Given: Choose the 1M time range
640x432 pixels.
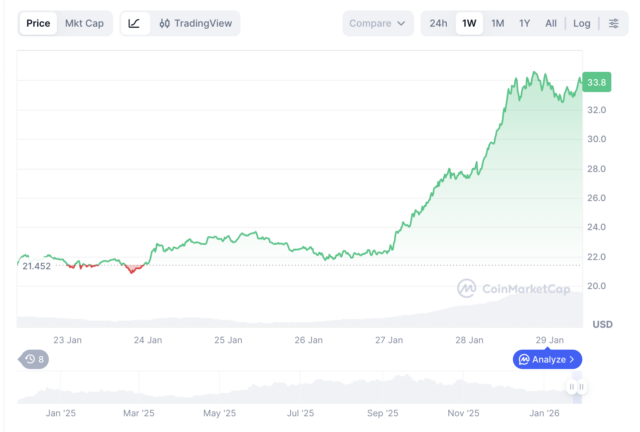Looking at the screenshot, I should coord(497,23).
